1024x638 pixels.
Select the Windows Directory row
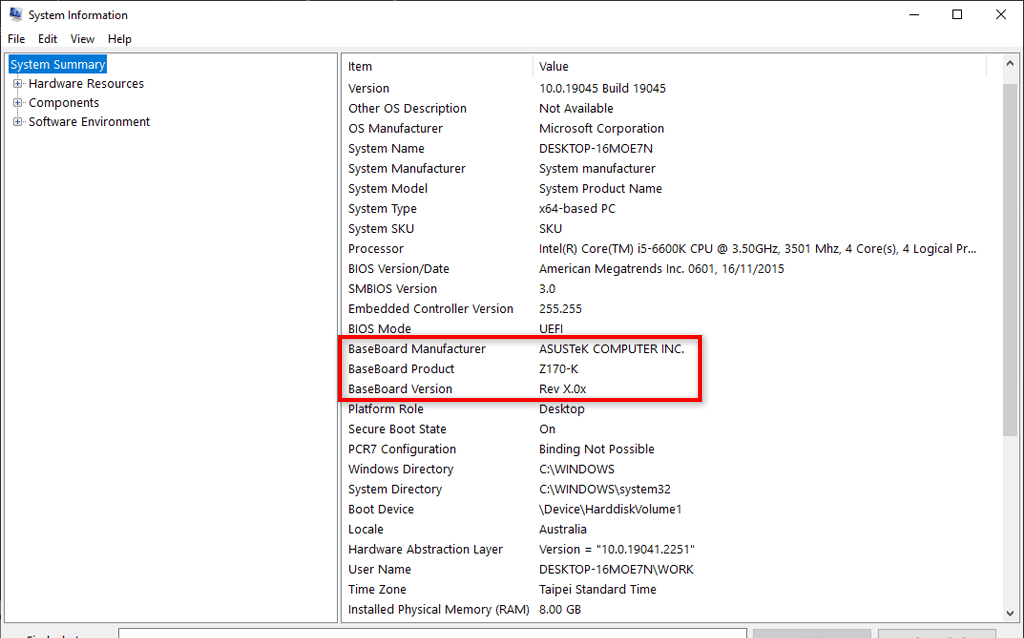(x=665, y=470)
